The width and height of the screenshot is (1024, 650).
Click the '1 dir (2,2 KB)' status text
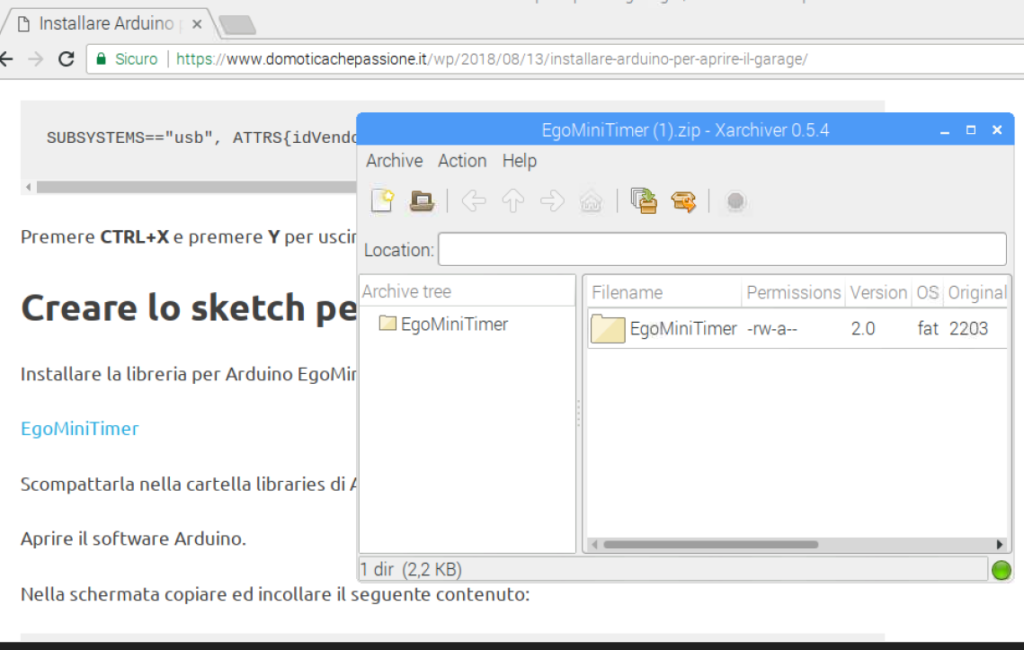(x=411, y=570)
